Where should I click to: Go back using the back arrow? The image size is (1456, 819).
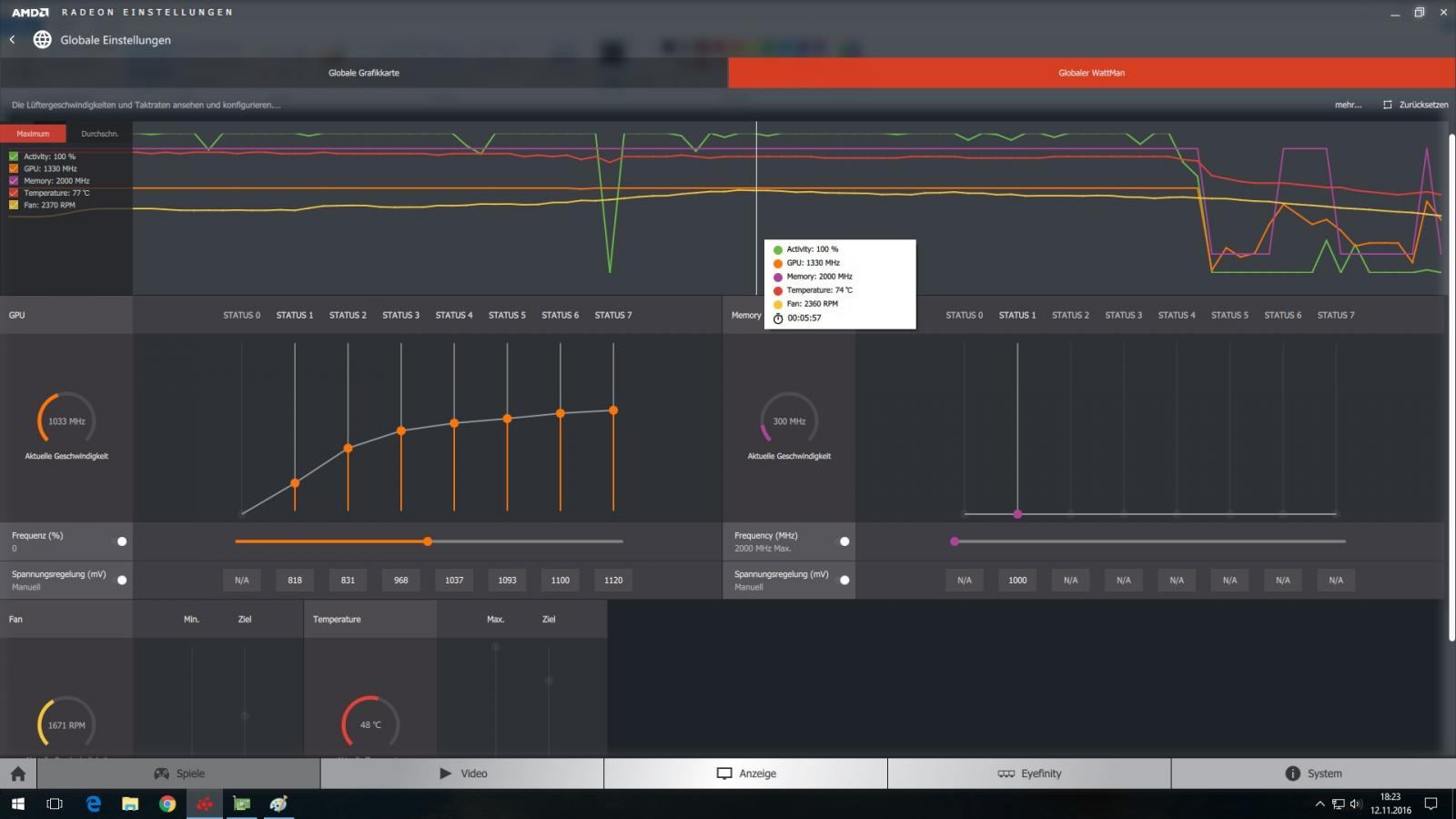13,39
